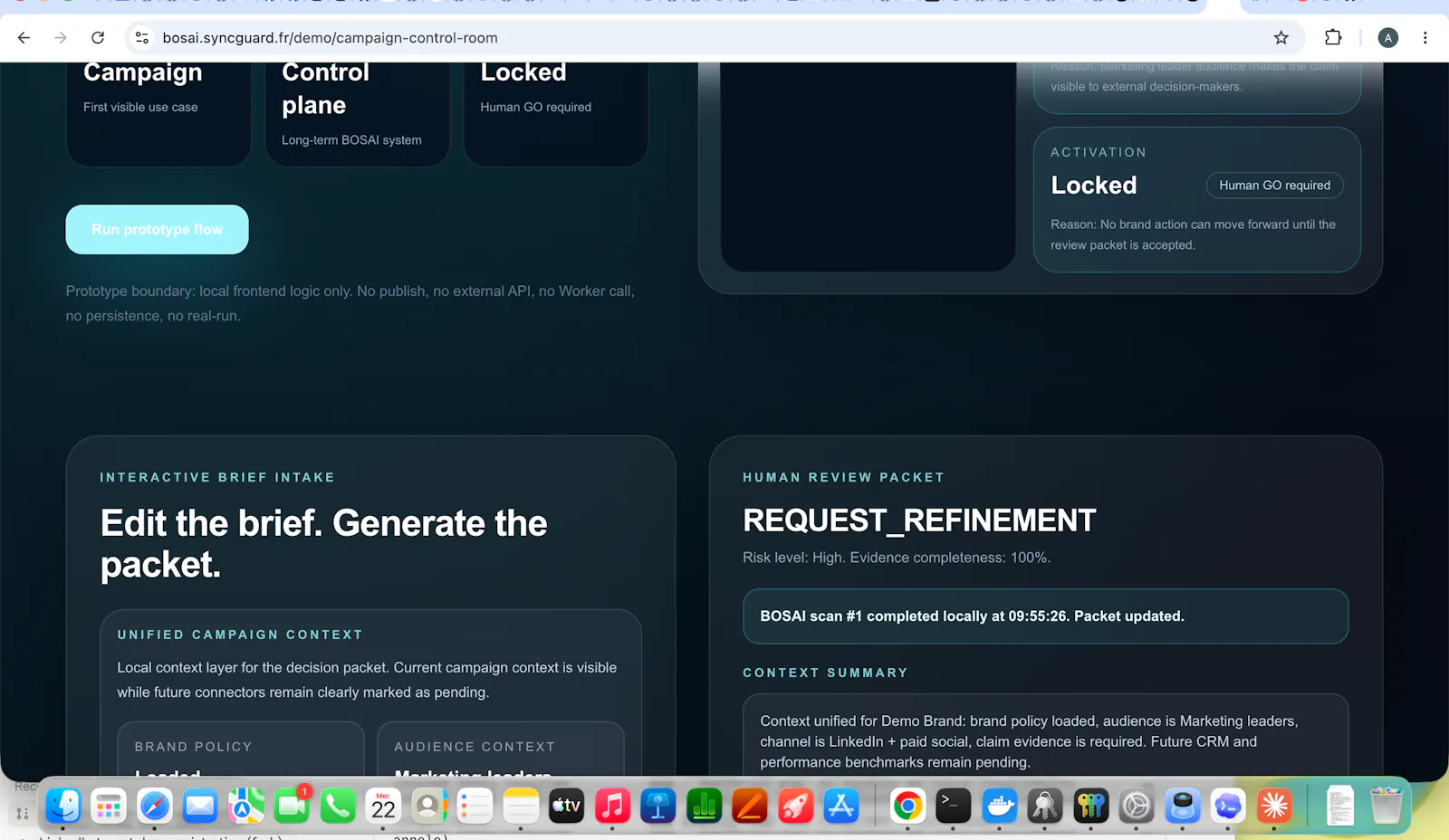Open the Claude orange starburst app in dock

pyautogui.click(x=1274, y=806)
